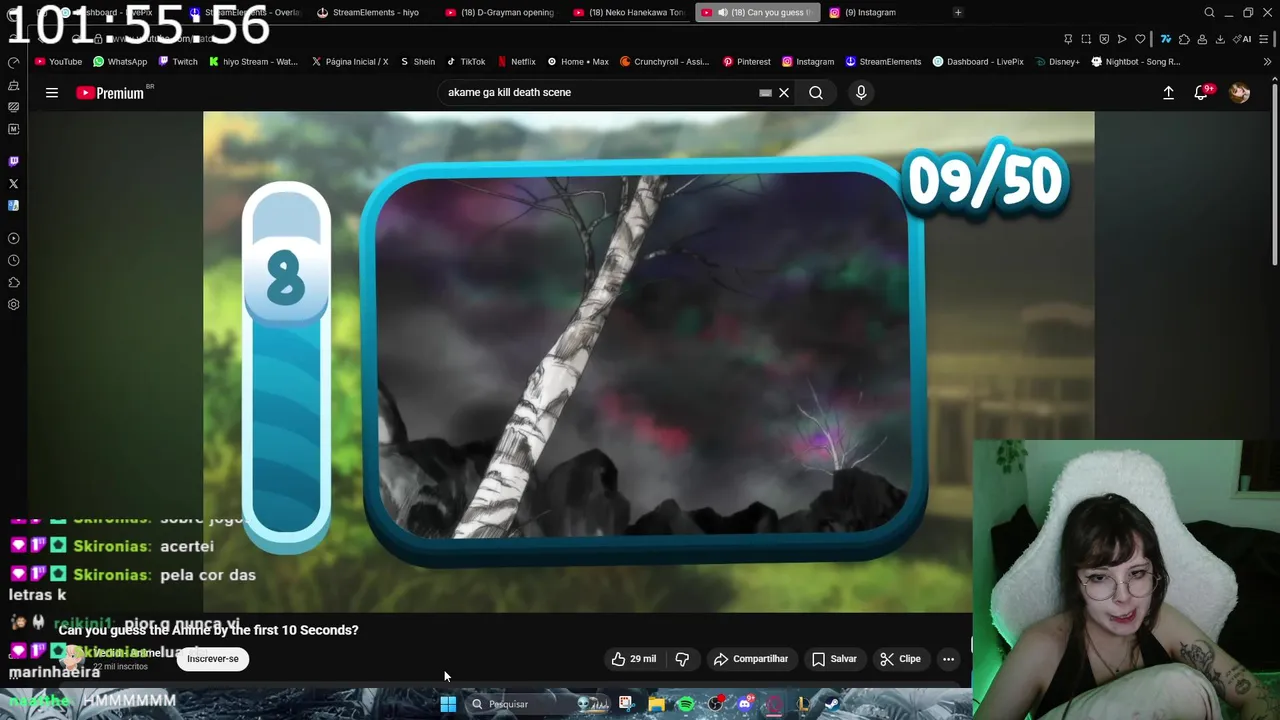Expand the bookmarks bar overflow chevron

(1267, 62)
